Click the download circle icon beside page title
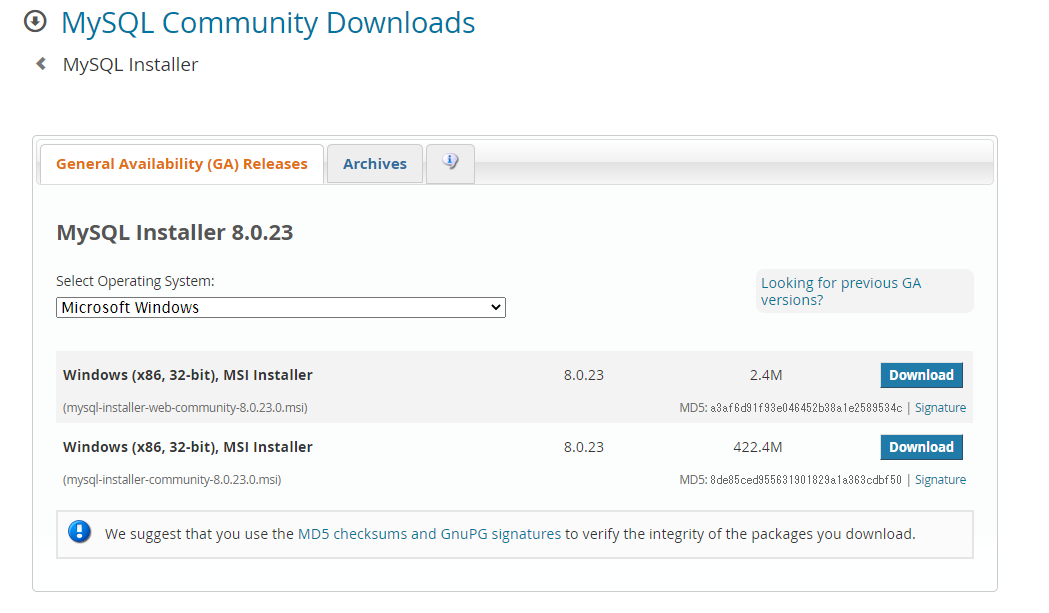Image resolution: width=1049 pixels, height=613 pixels. point(35,21)
